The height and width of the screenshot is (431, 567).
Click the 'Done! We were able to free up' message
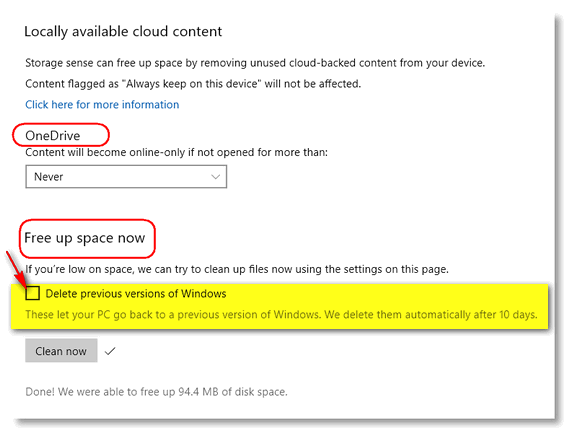tap(157, 392)
